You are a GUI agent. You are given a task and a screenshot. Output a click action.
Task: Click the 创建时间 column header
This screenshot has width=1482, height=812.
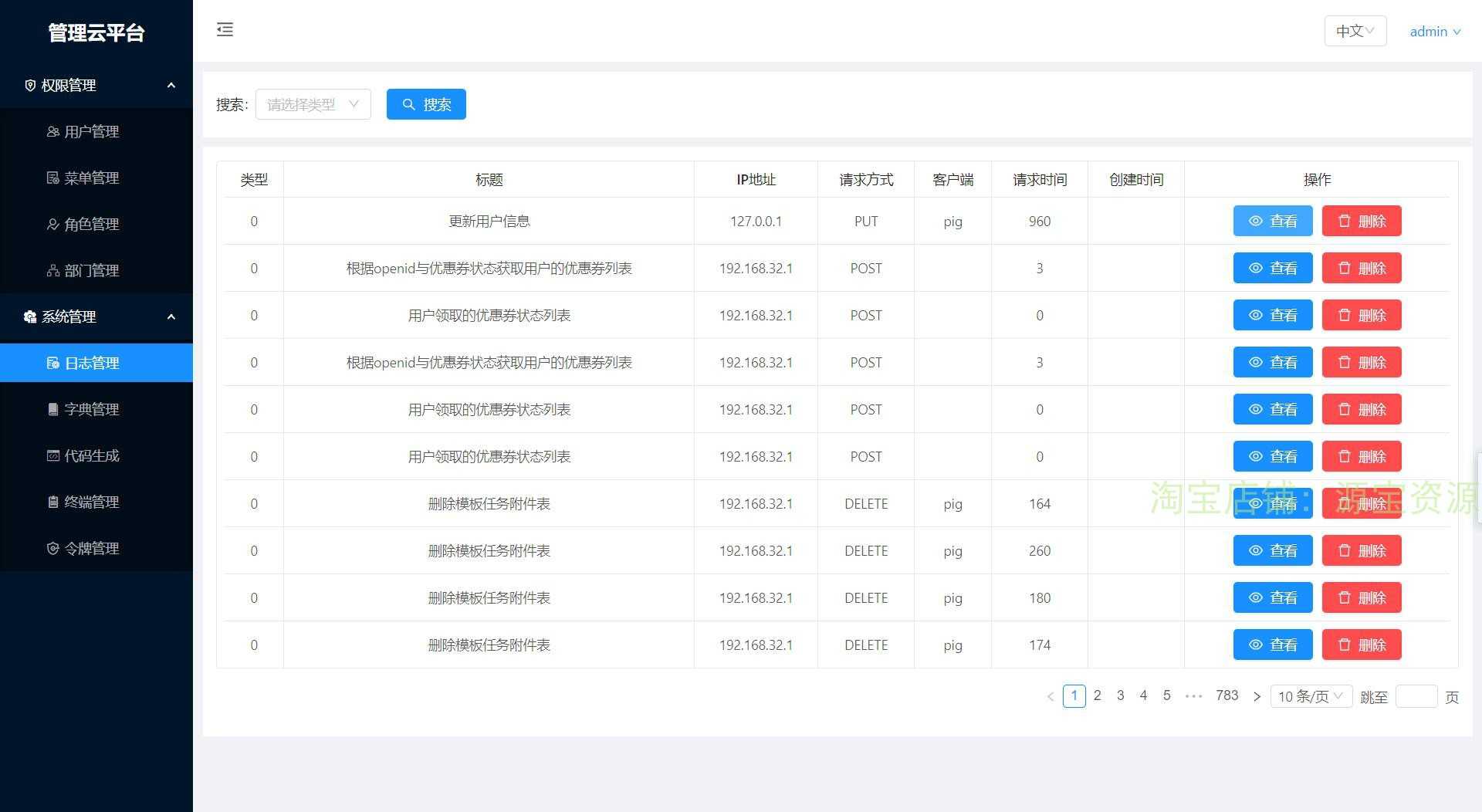1136,179
